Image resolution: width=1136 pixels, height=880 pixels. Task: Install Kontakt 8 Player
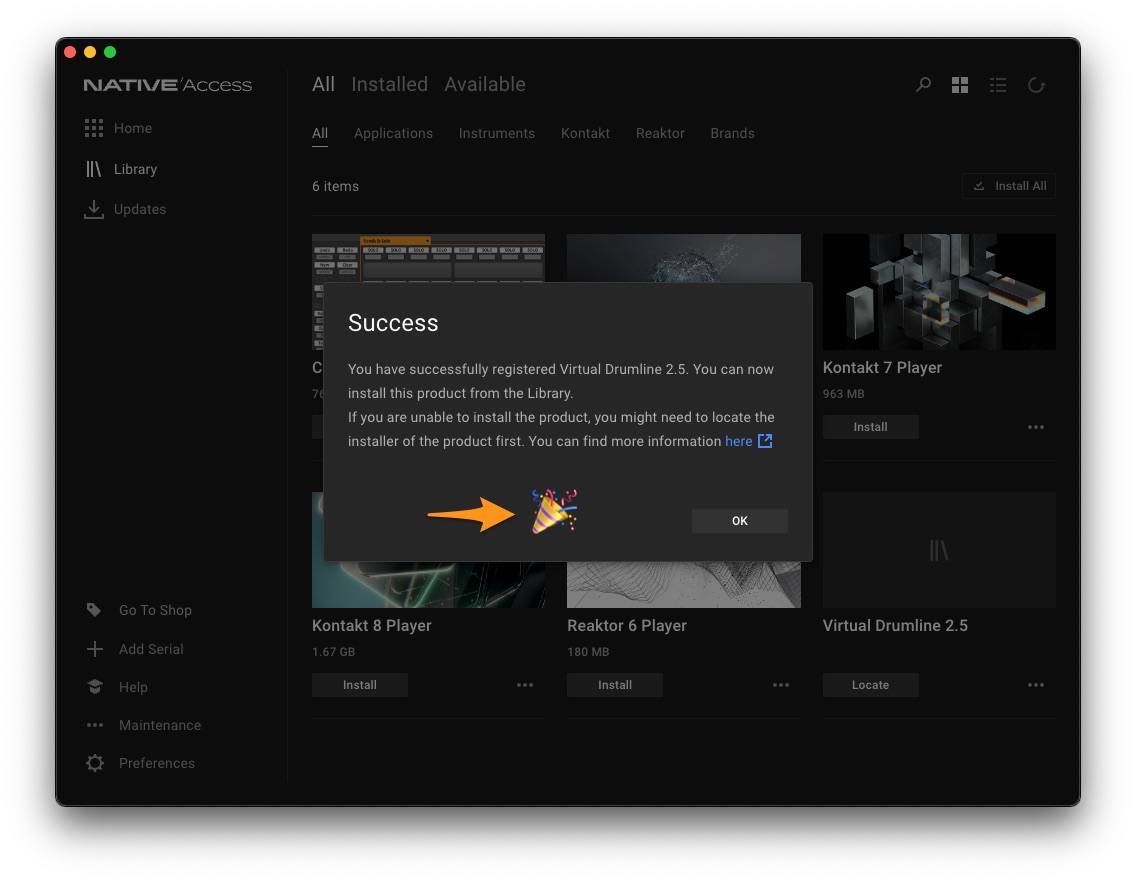click(359, 685)
